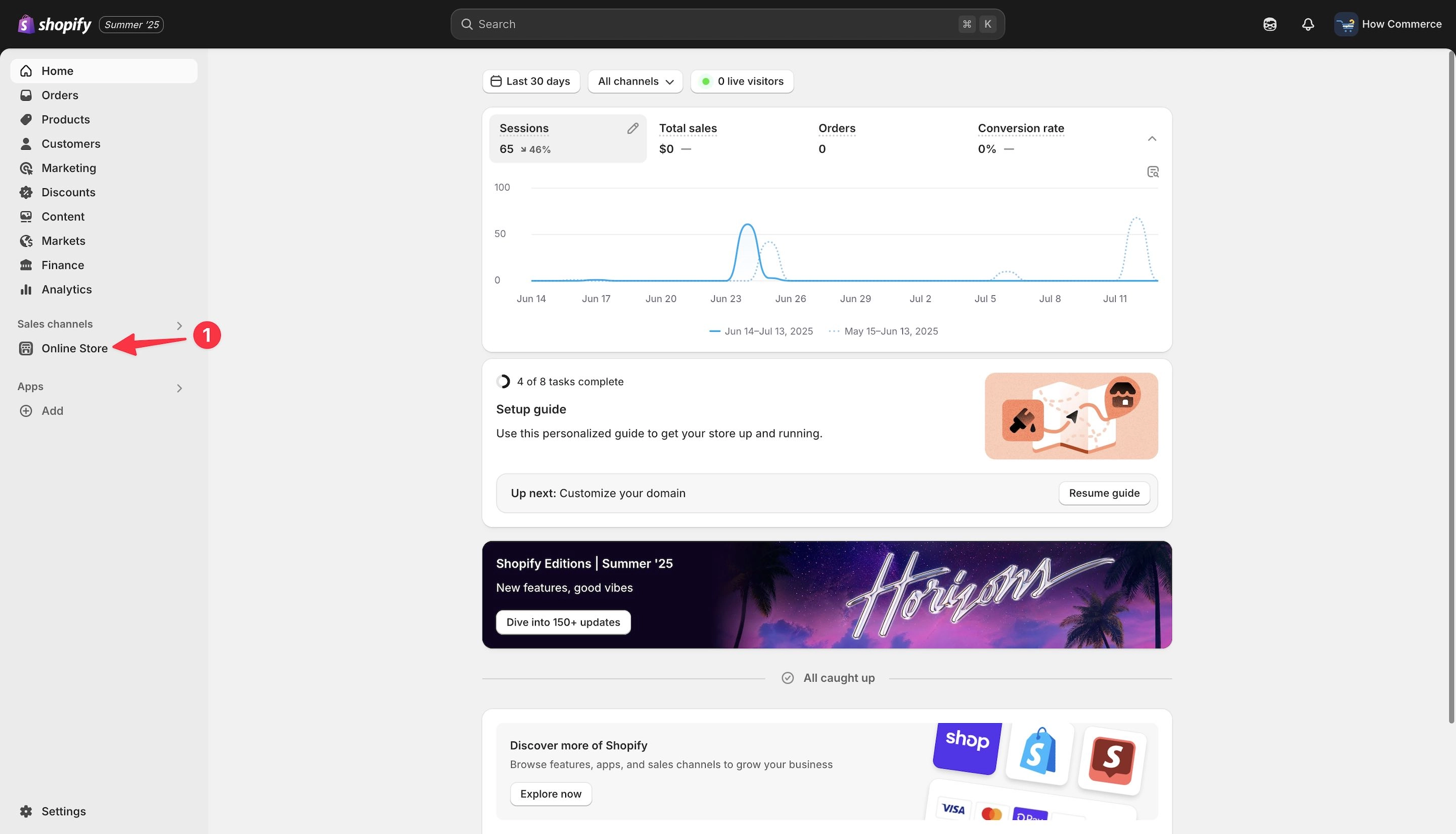Viewport: 1456px width, 834px height.
Task: Click the Orders inbox icon
Action: (26, 95)
